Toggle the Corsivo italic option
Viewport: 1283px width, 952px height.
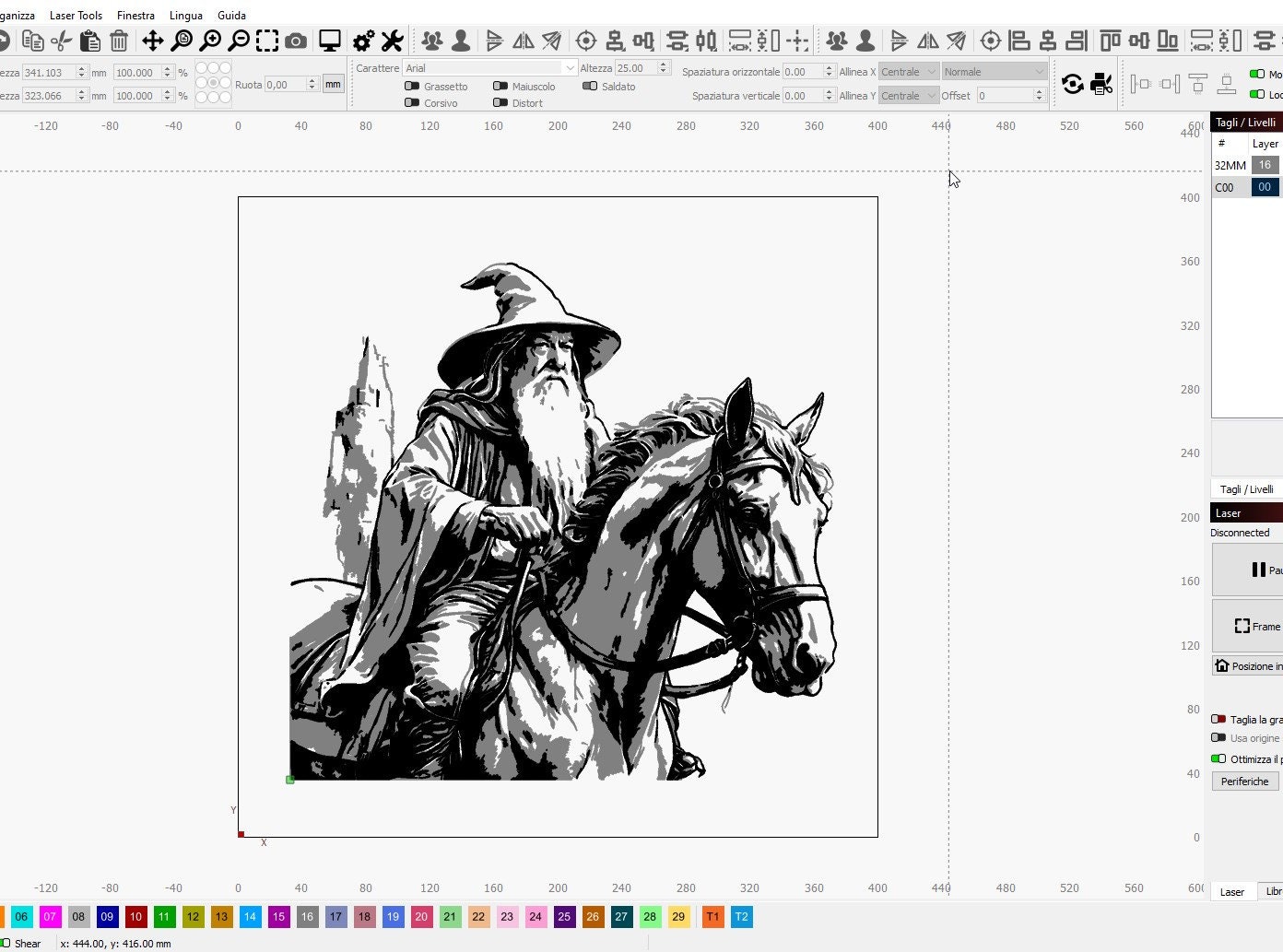[x=412, y=103]
